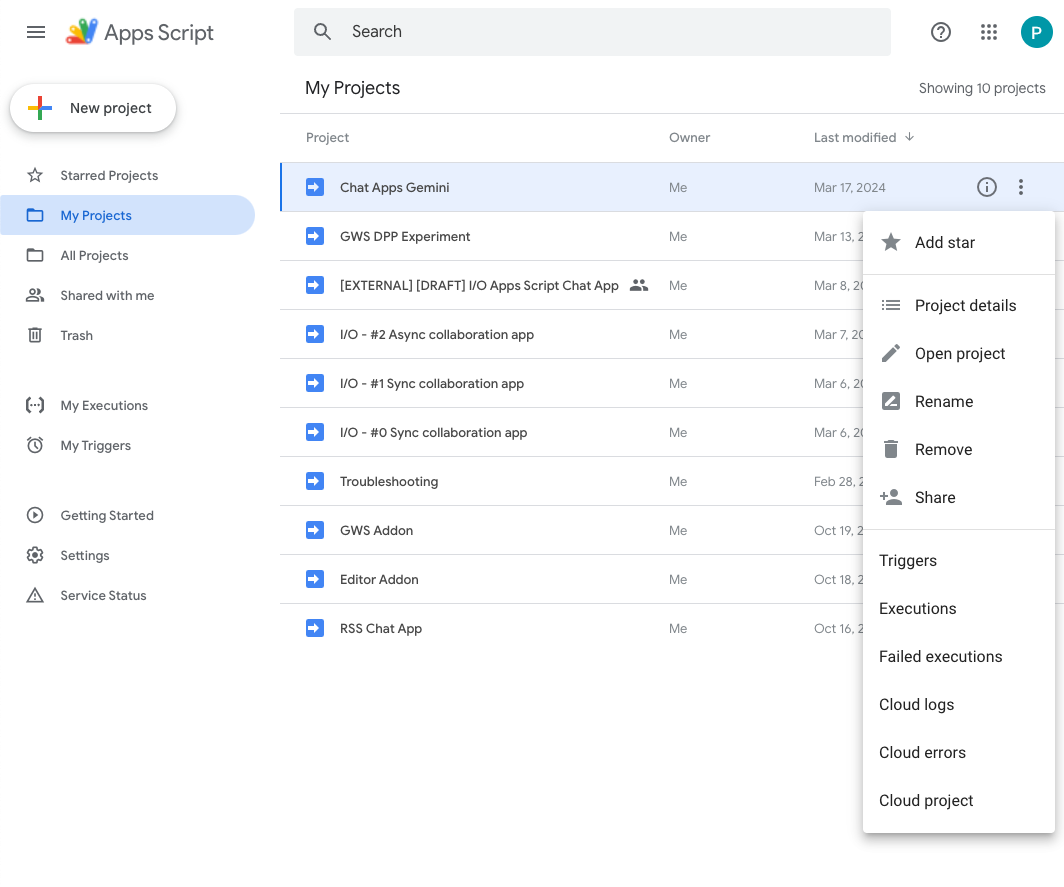The image size is (1064, 887).
Task: Open Service Status in sidebar
Action: click(103, 595)
